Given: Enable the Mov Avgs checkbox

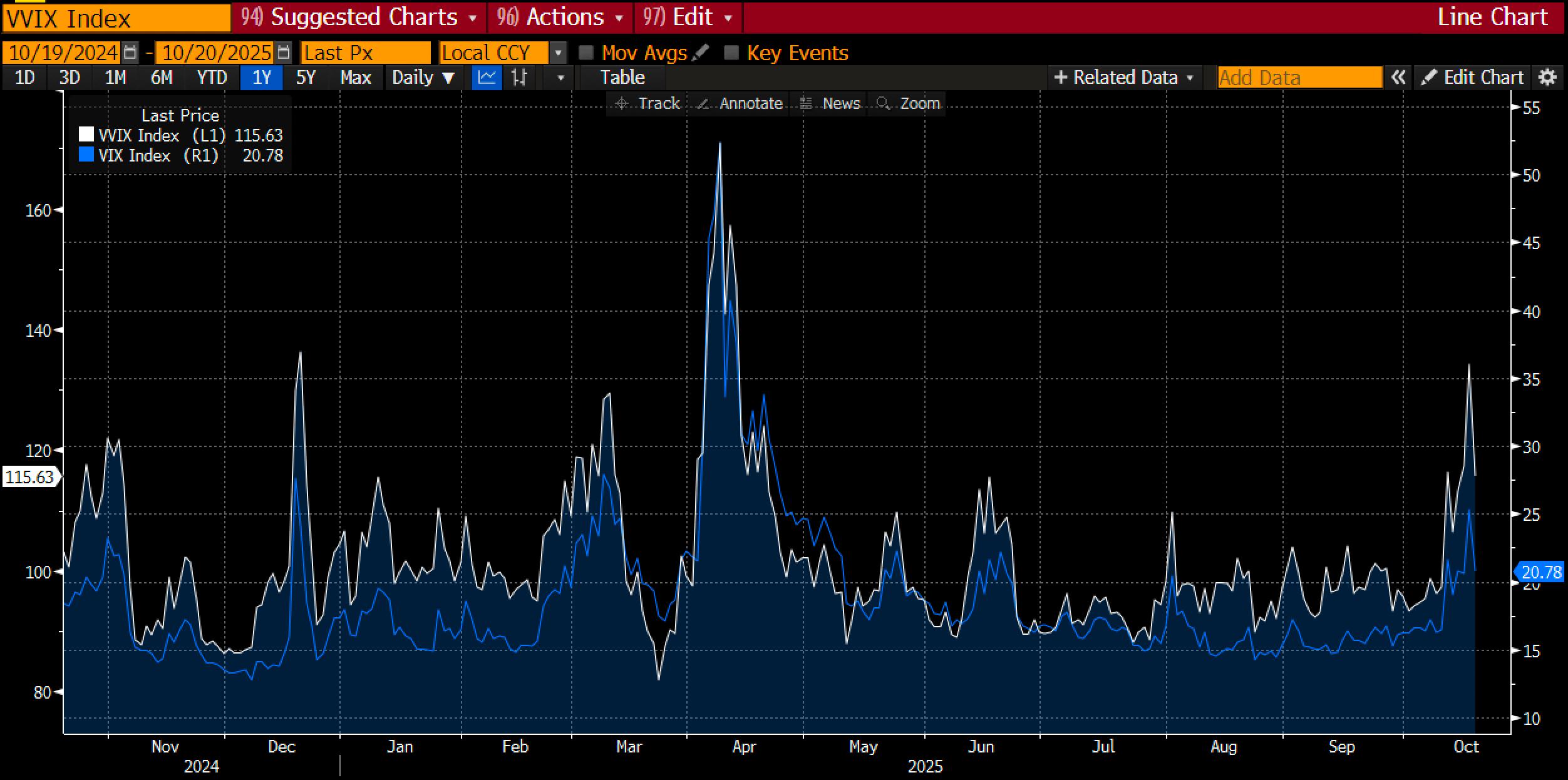Looking at the screenshot, I should click(x=586, y=52).
